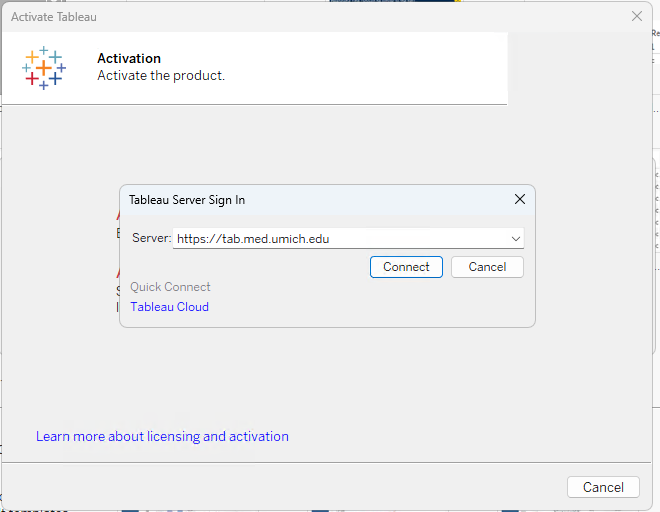The image size is (660, 512).
Task: Close the Tableau Server Sign In dialog
Action: 520,199
